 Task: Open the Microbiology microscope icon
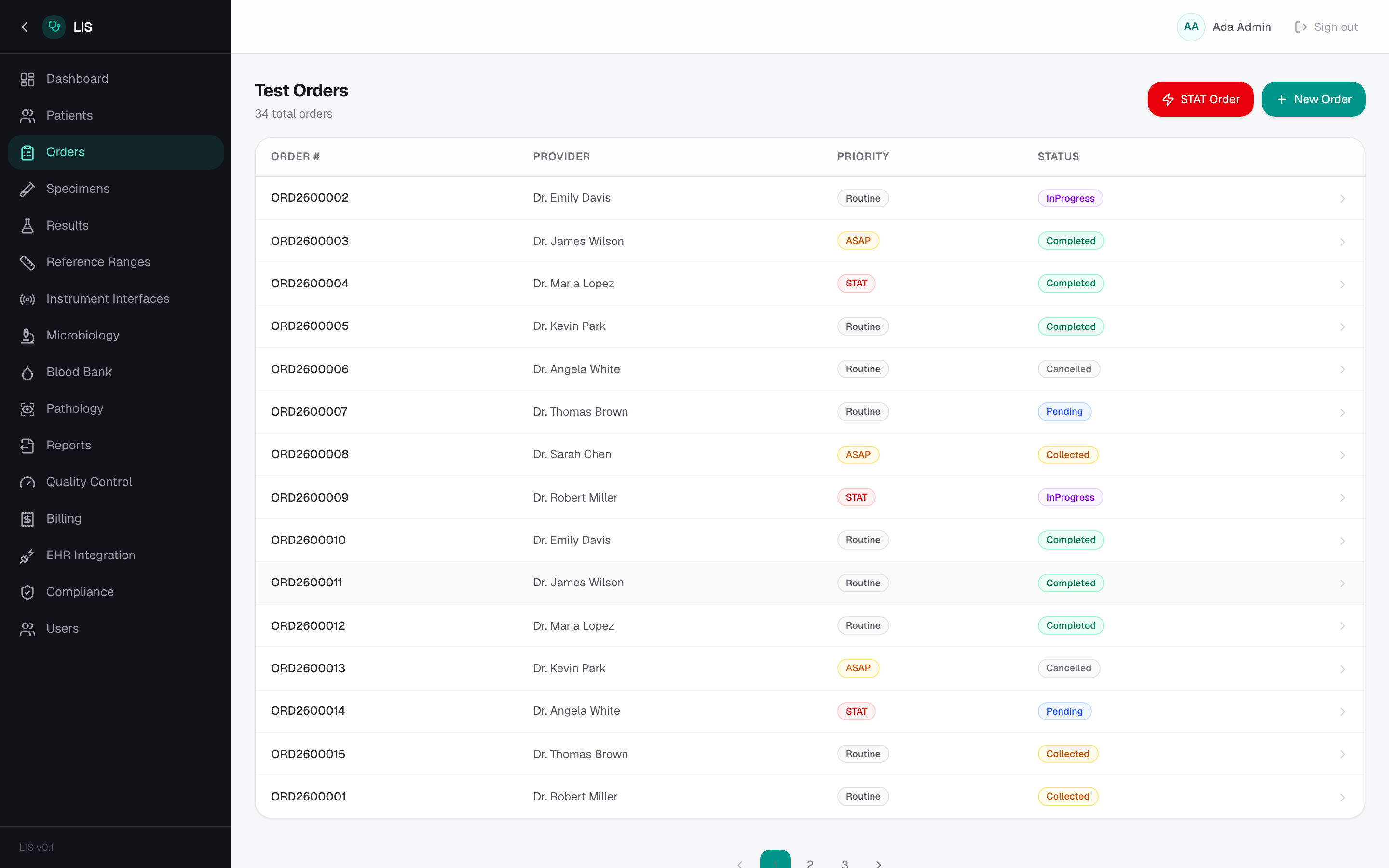pos(27,336)
